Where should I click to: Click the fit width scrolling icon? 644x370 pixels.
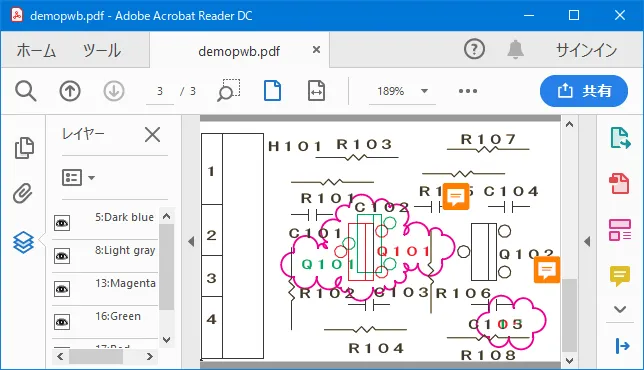(x=316, y=91)
